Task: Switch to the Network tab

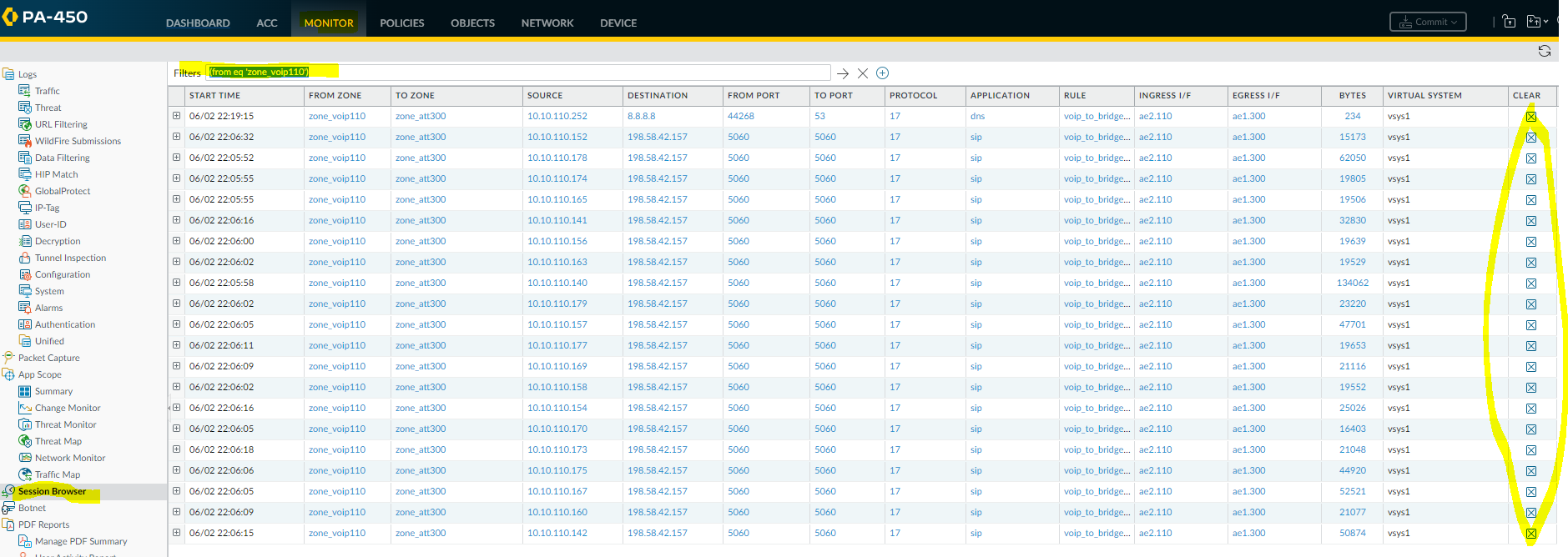Action: pos(547,23)
